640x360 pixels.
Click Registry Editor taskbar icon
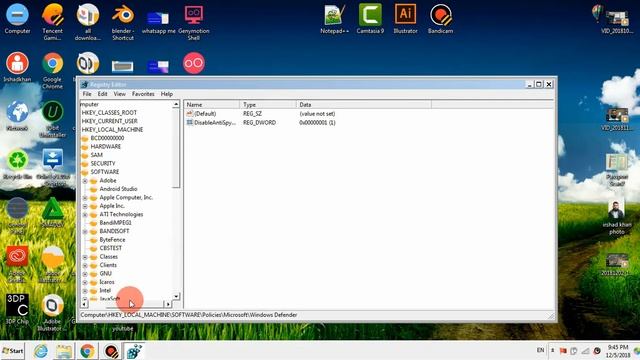[134, 351]
